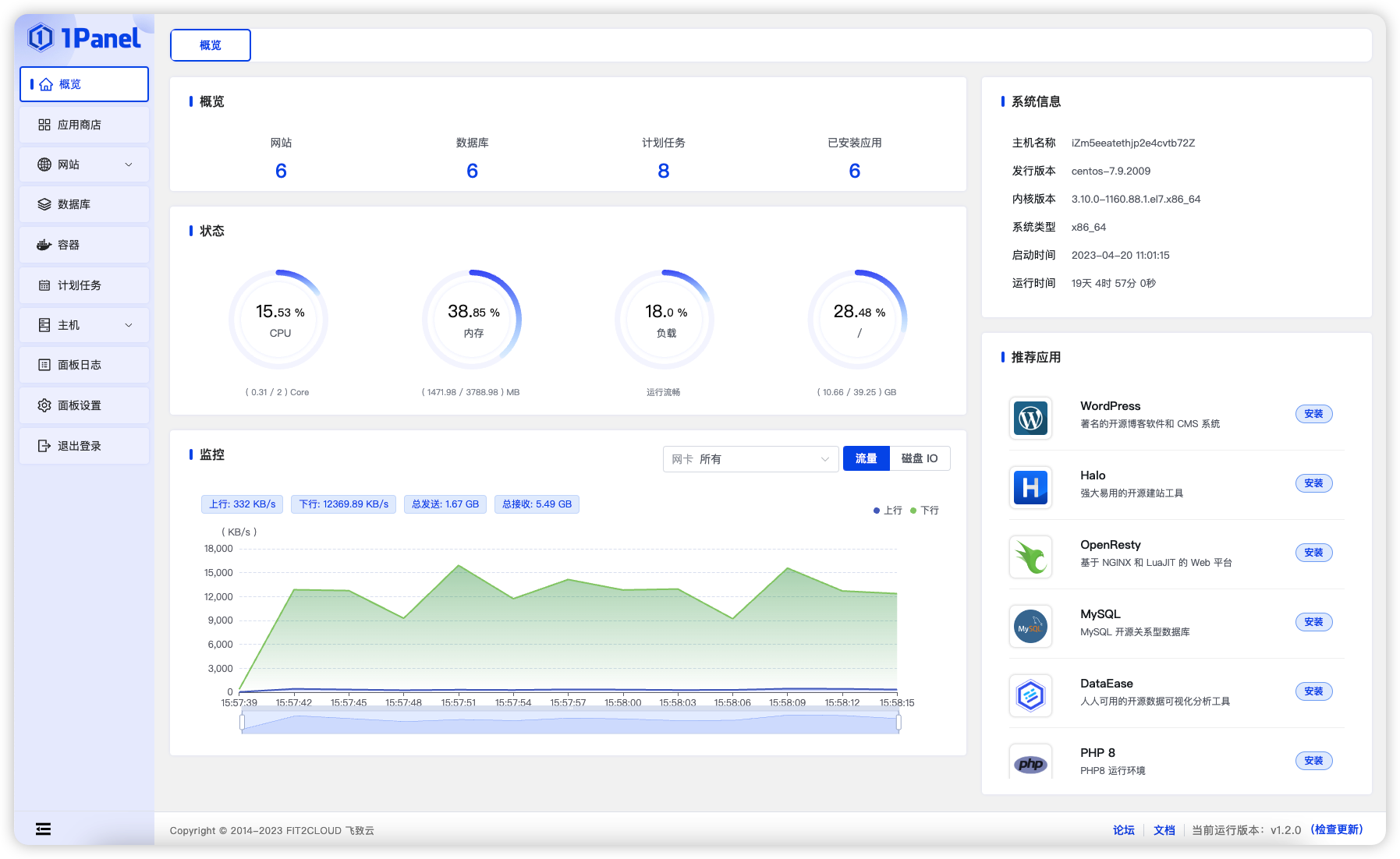Install Halo via its 安装 button
This screenshot has width=1400, height=859.
1314,483
